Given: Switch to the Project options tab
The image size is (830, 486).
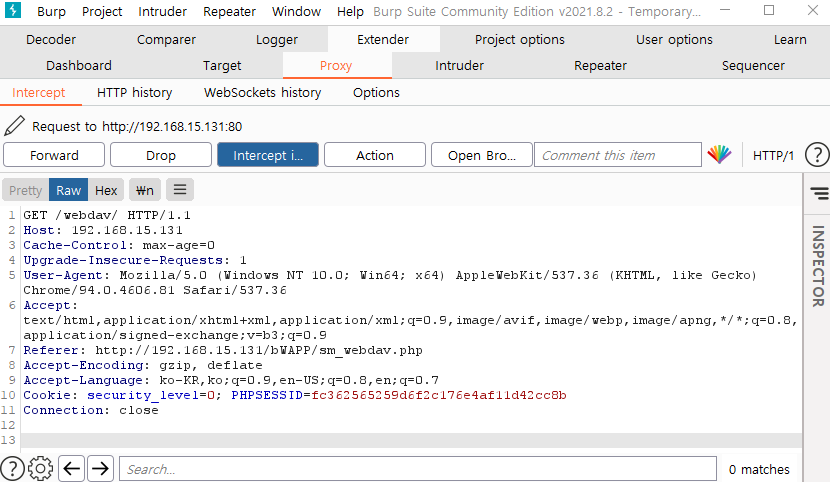Looking at the screenshot, I should pos(520,40).
